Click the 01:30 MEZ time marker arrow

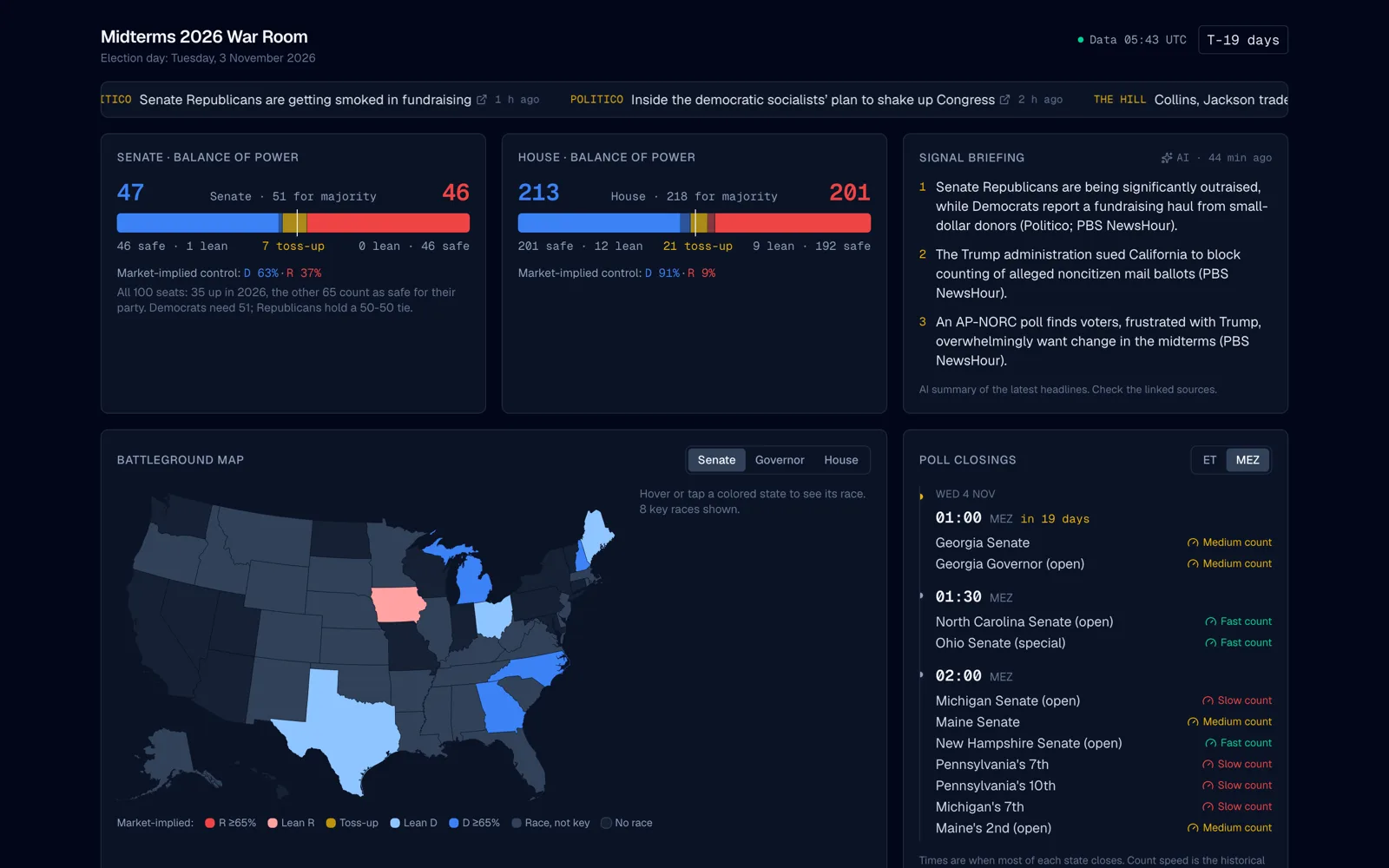click(x=921, y=596)
